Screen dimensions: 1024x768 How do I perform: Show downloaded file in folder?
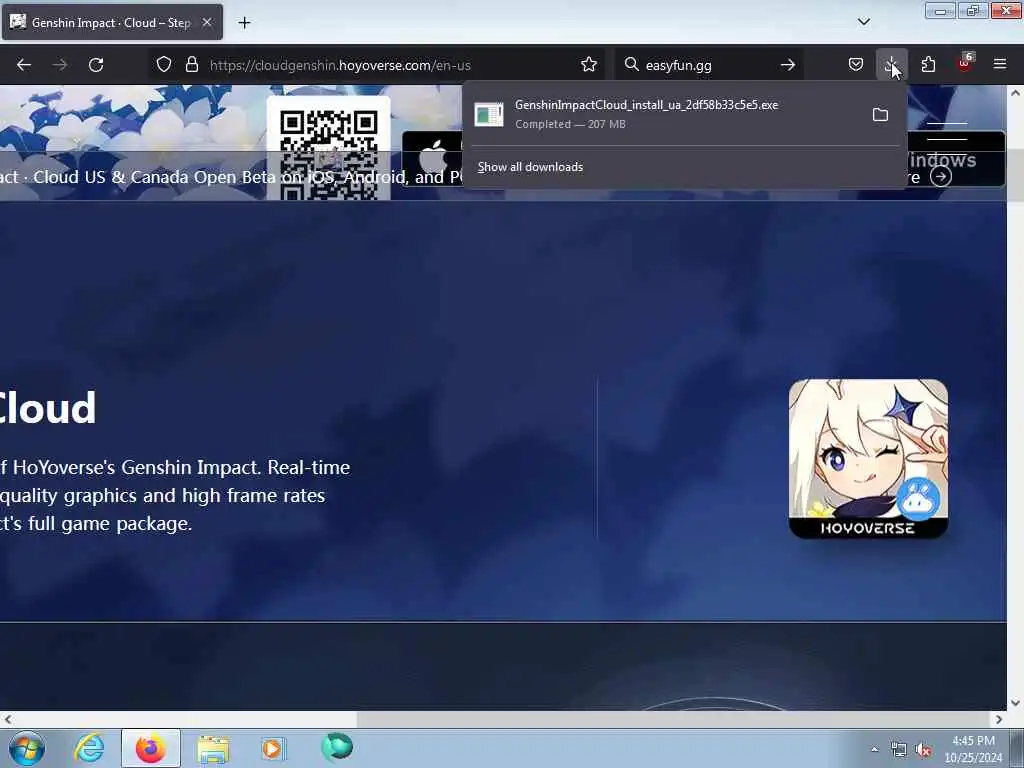coord(880,115)
